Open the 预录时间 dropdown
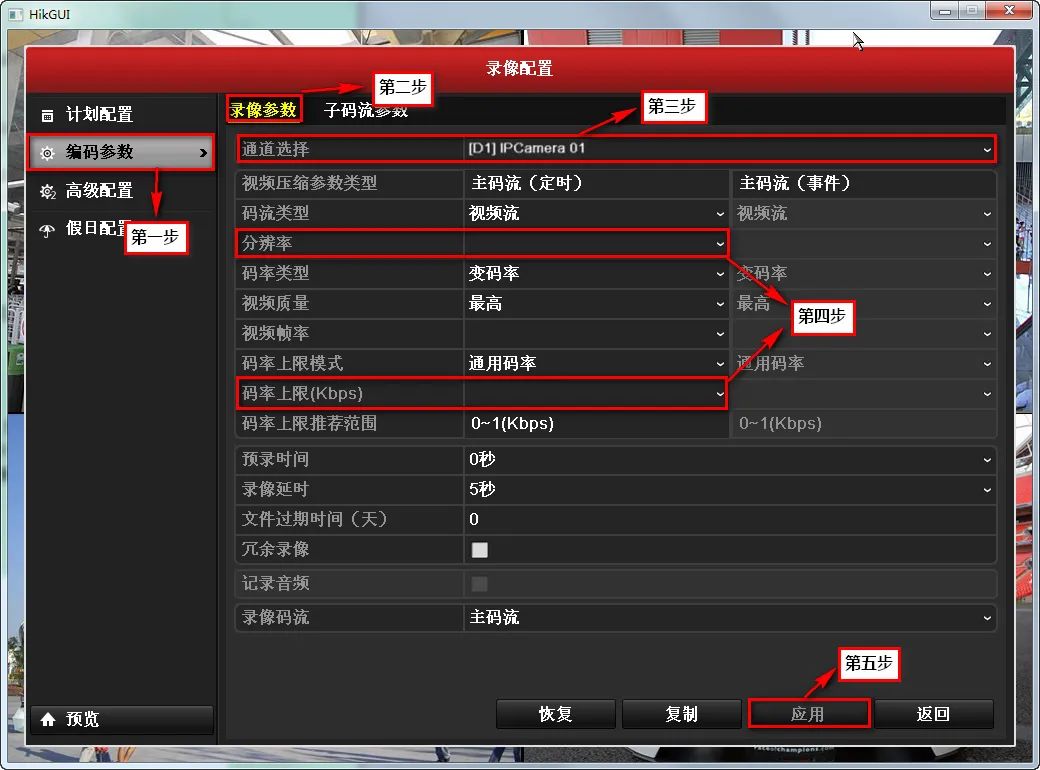This screenshot has height=770, width=1040. (x=729, y=459)
